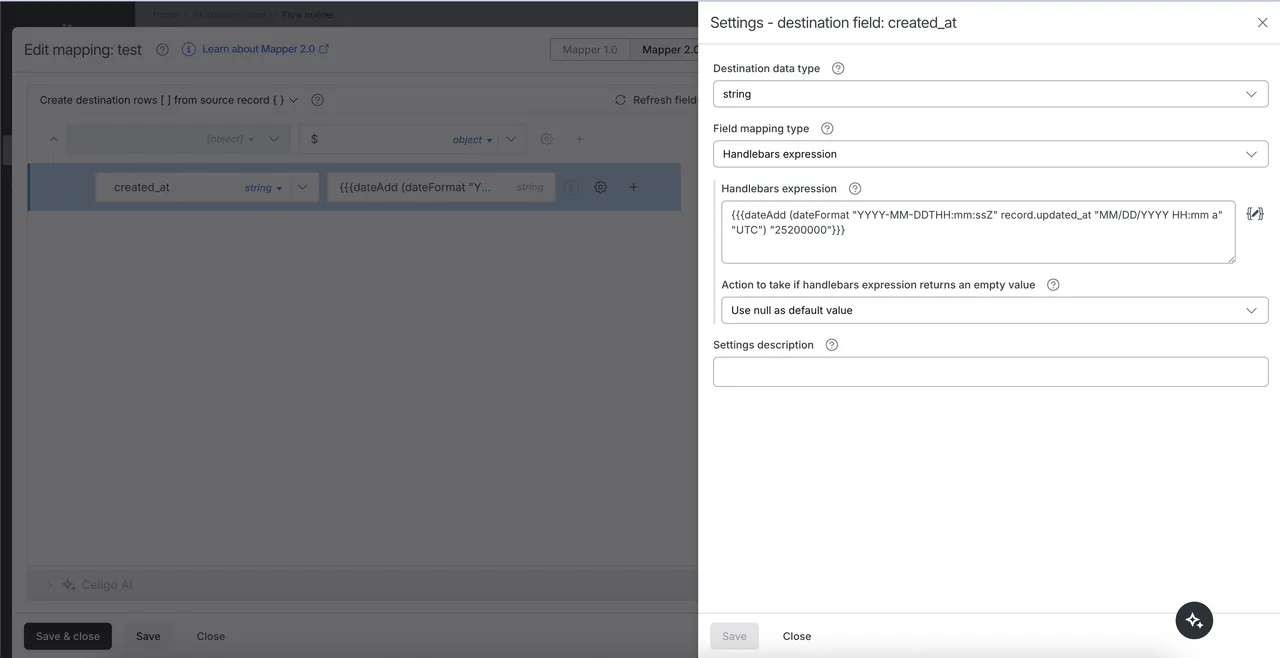Focus the Settings description input
Screen dimensions: 1280x658
[990, 372]
